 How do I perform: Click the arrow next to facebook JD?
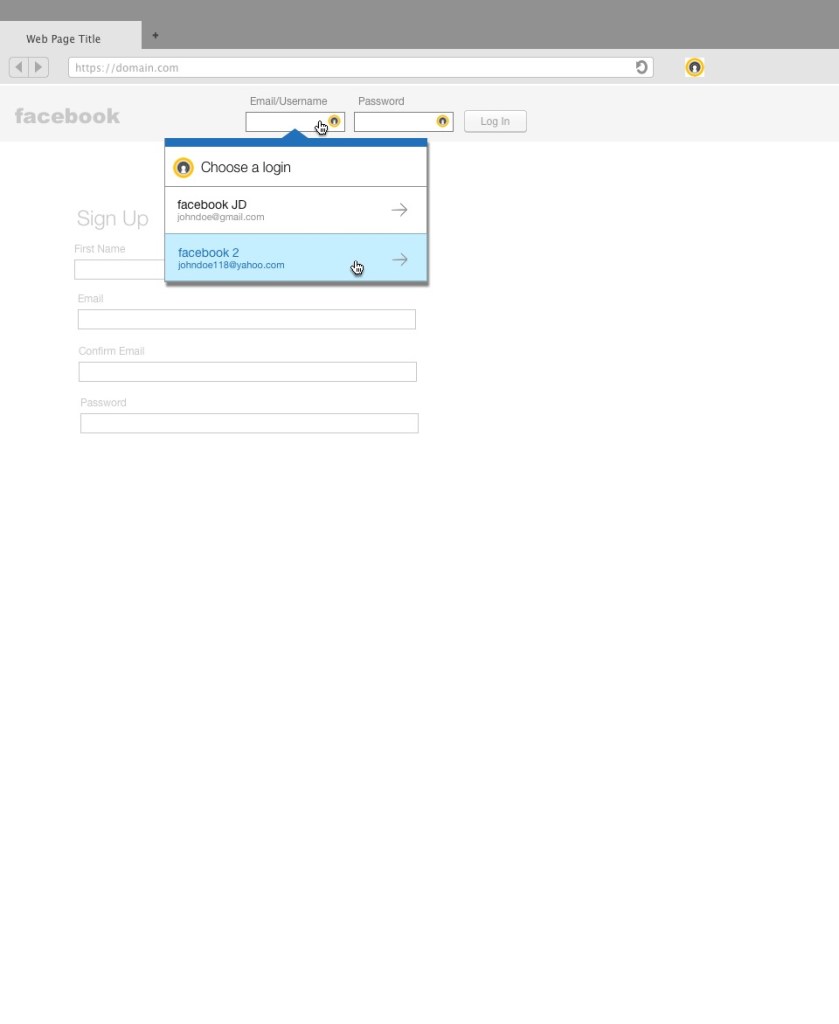pyautogui.click(x=399, y=210)
